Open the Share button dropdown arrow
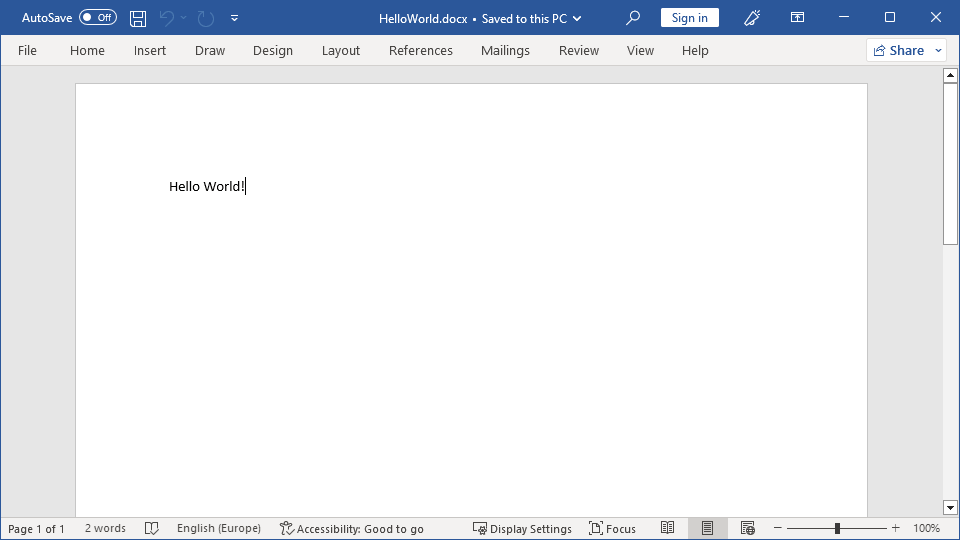Image resolution: width=960 pixels, height=540 pixels. pos(938,50)
